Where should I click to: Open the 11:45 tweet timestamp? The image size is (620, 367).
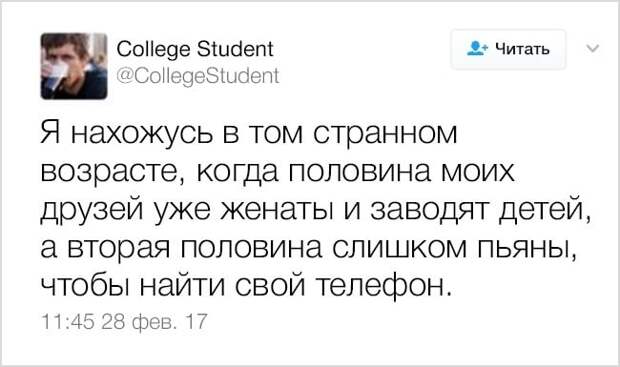click(x=67, y=322)
